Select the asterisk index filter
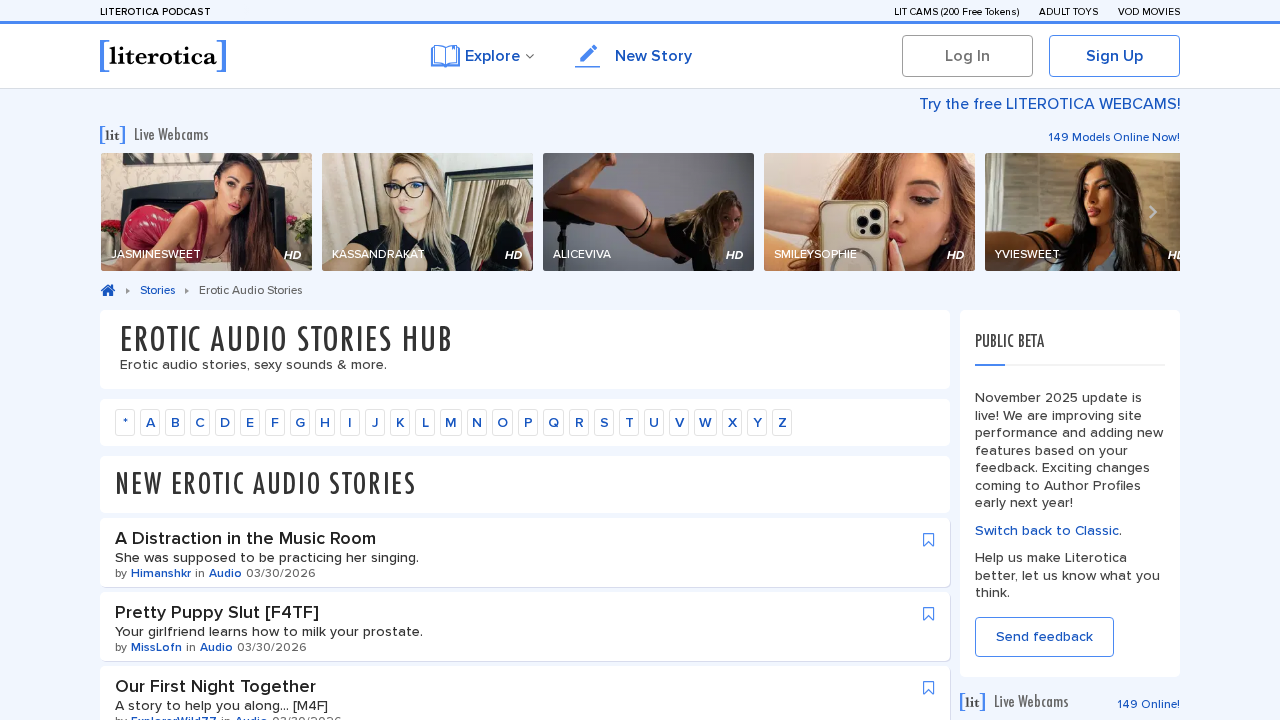 125,422
